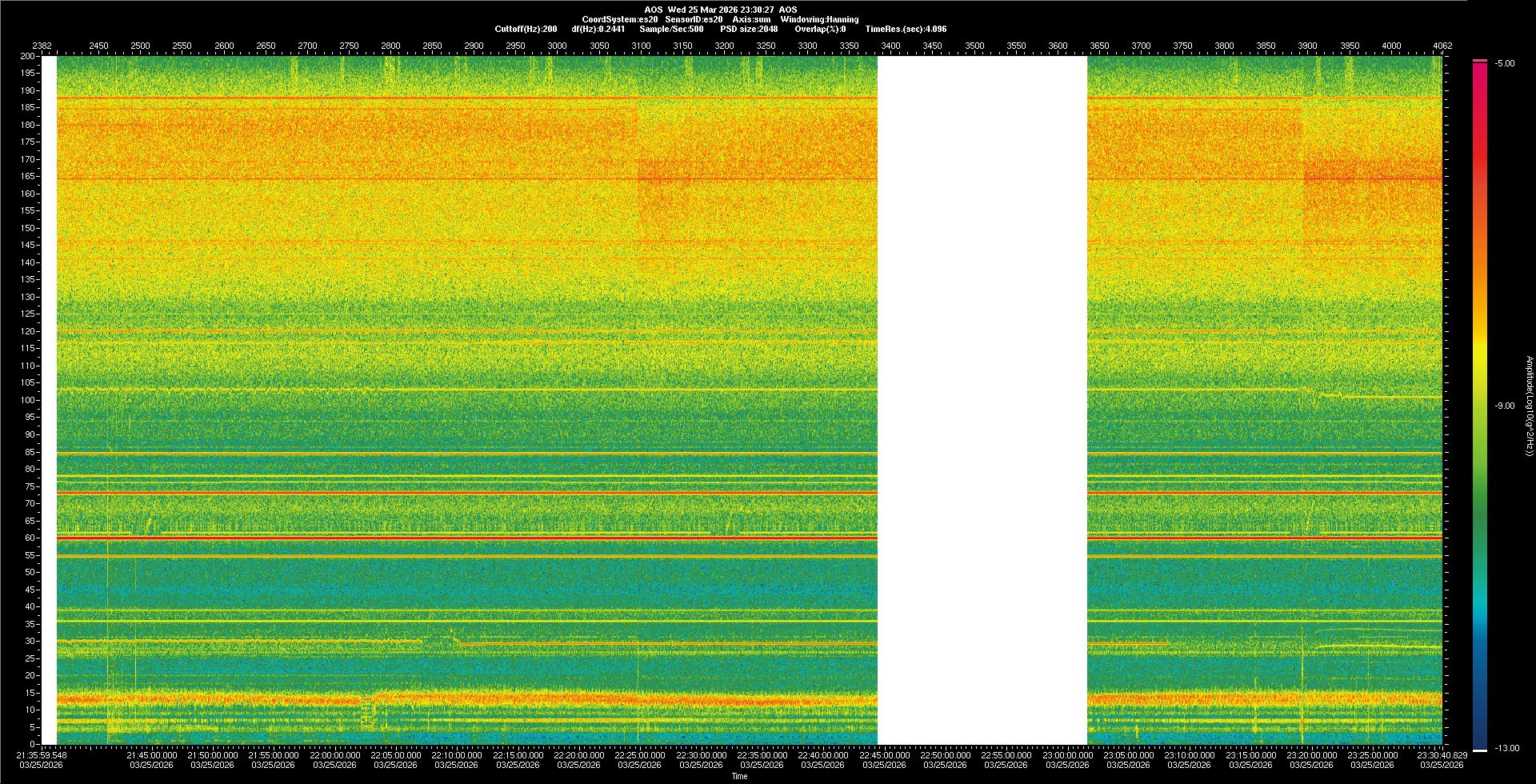Viewport: 1536px width, 784px height.
Task: Click the Cutoff(Hz):200 header parameter
Action: click(x=526, y=29)
